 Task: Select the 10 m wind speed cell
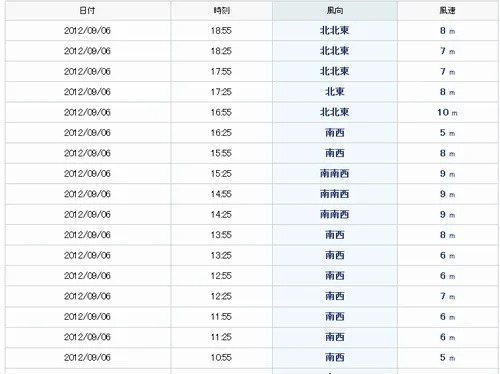447,112
